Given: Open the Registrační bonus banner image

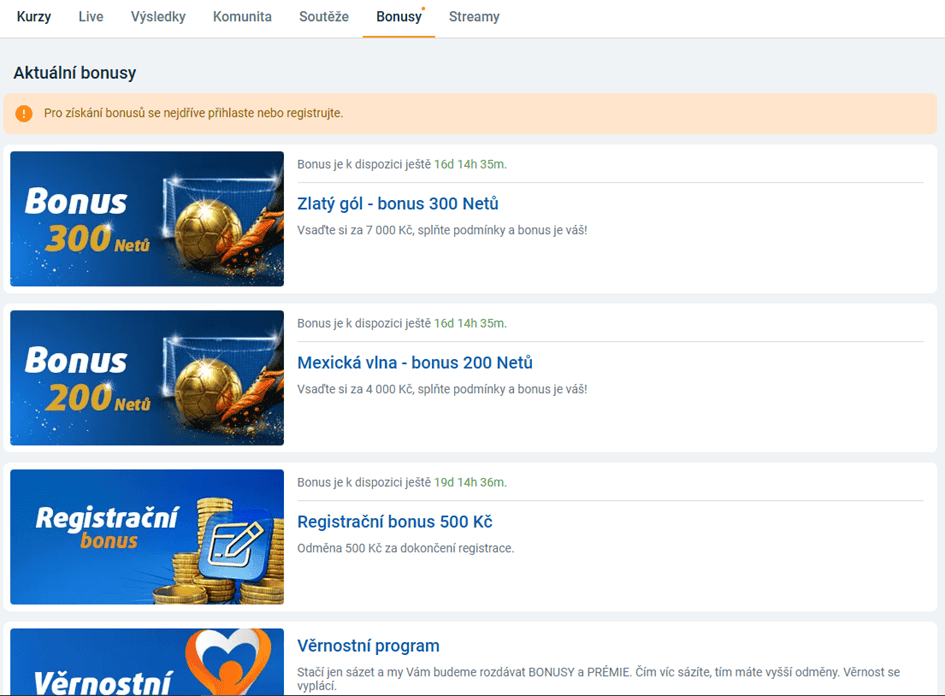Looking at the screenshot, I should pyautogui.click(x=147, y=537).
